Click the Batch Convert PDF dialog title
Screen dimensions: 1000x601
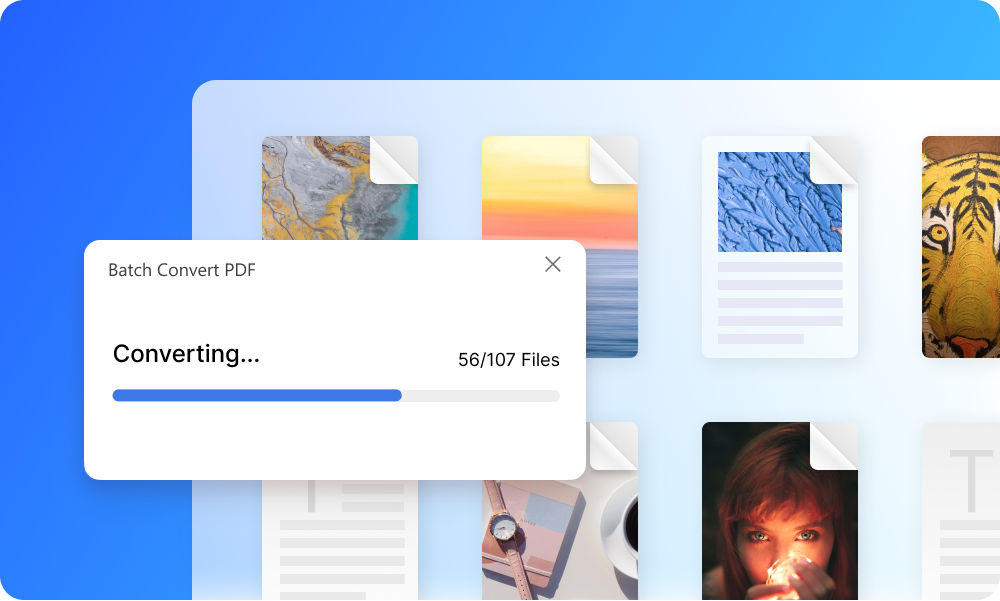[x=181, y=270]
